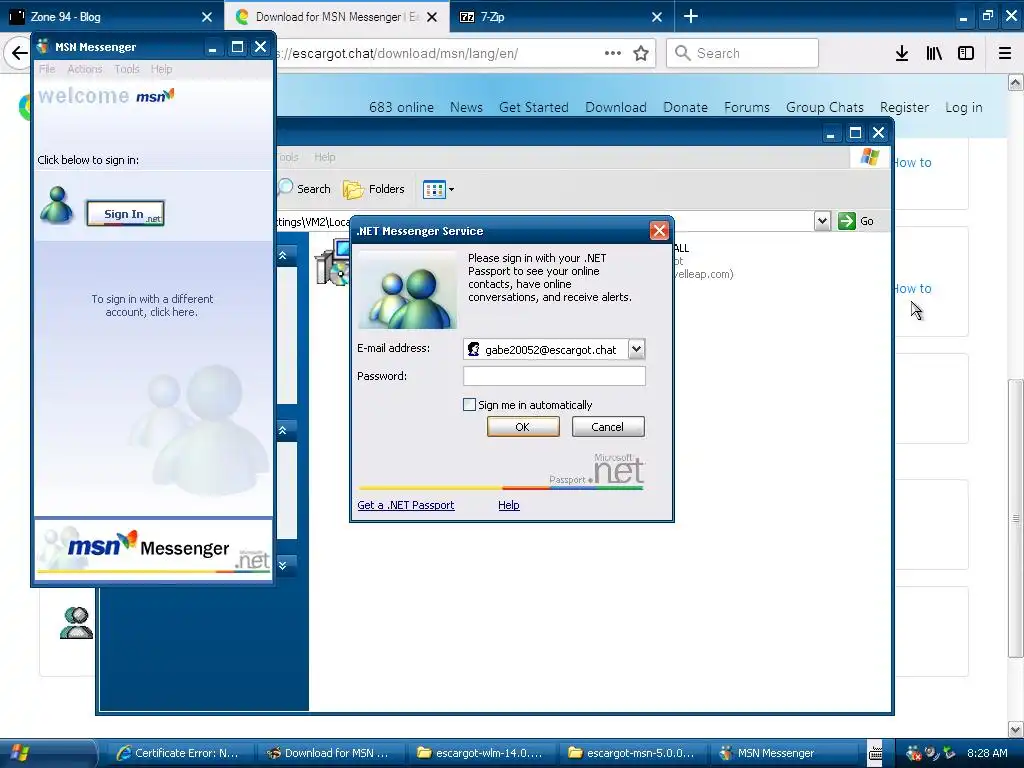Open the Download site link

pyautogui.click(x=616, y=107)
